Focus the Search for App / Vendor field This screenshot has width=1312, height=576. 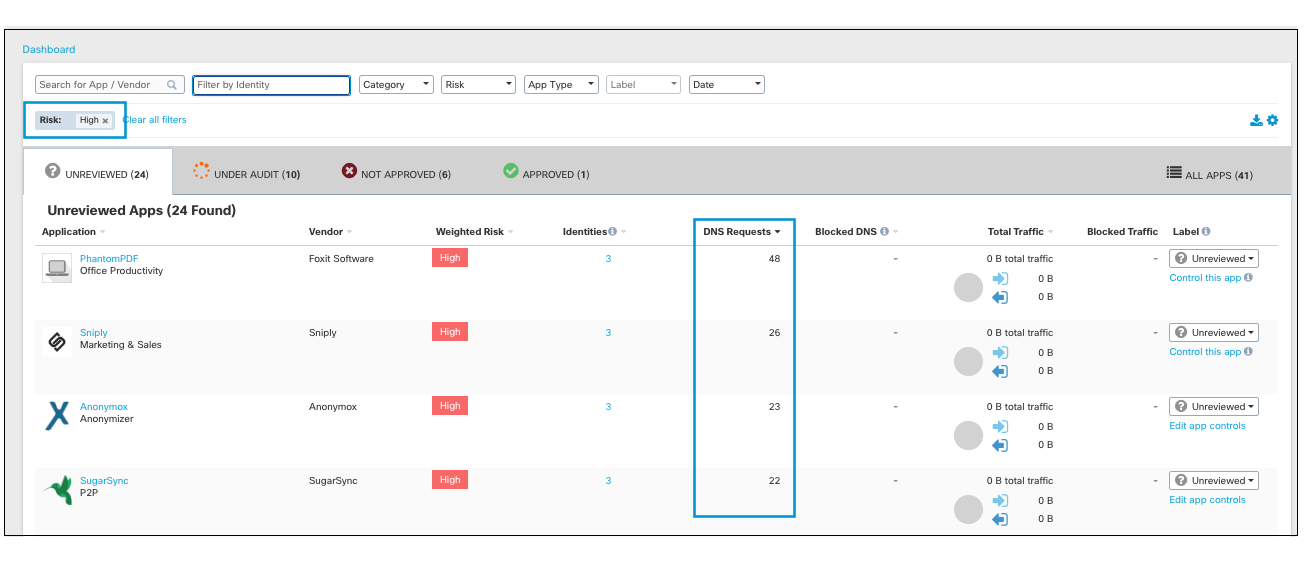point(110,85)
